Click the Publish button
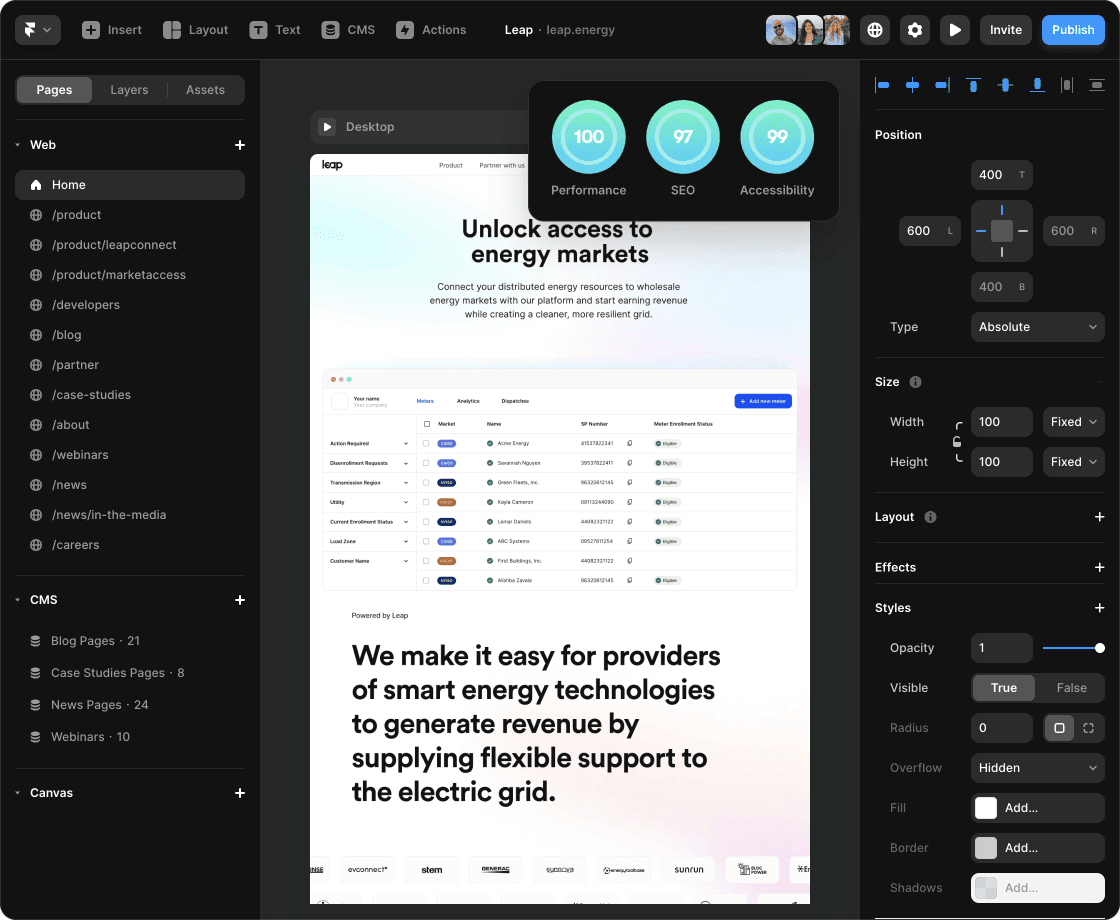 1073,30
